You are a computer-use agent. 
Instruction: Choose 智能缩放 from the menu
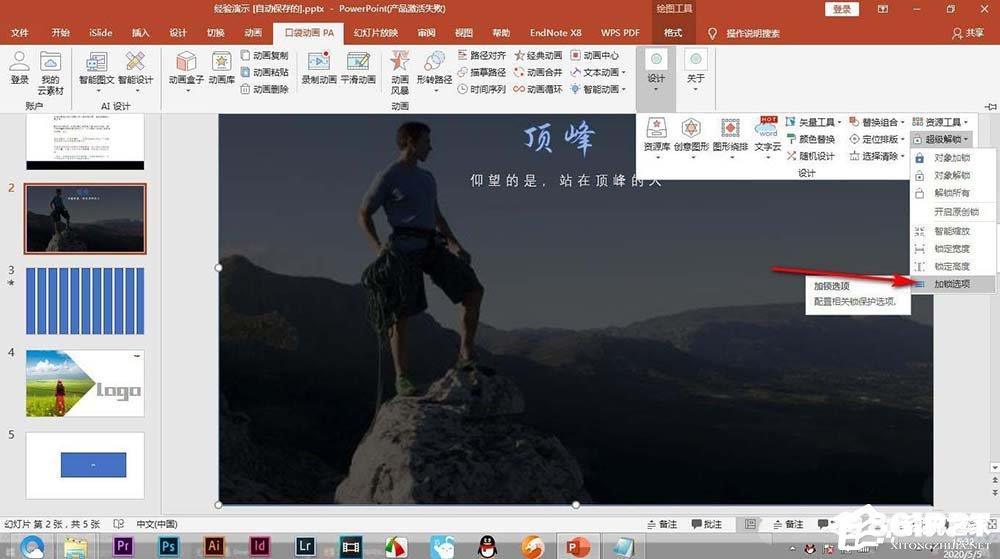tap(953, 231)
